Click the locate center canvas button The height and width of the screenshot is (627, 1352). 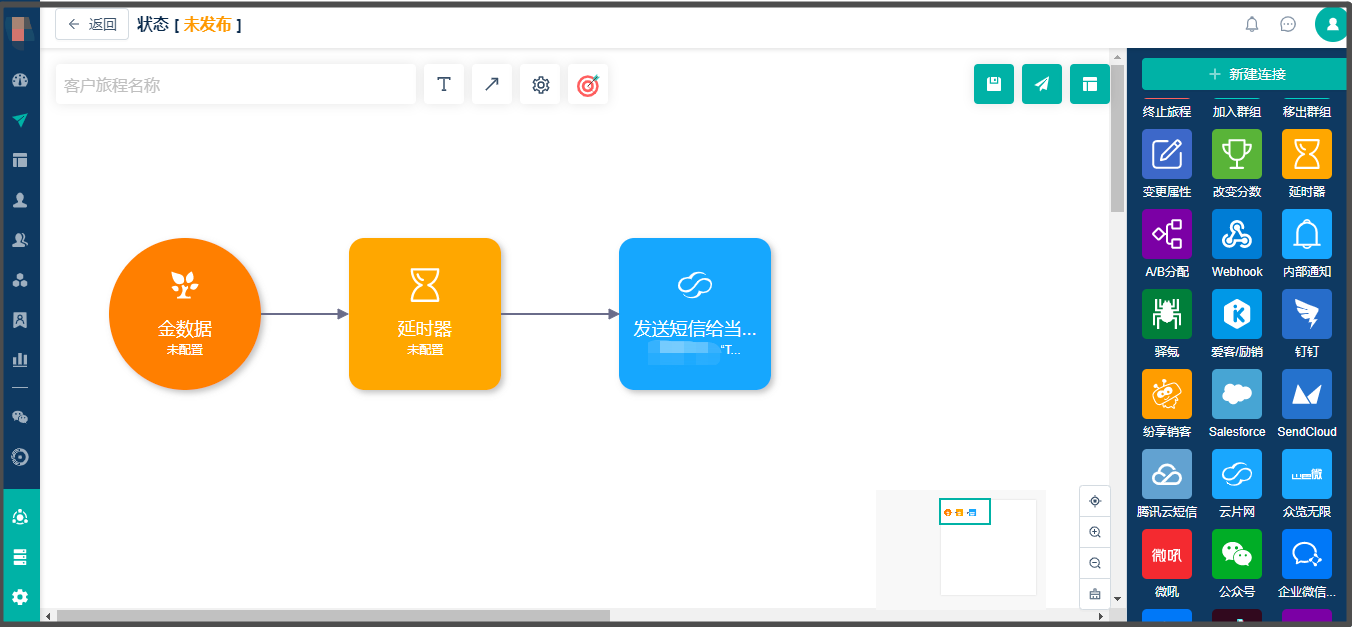pos(1095,501)
